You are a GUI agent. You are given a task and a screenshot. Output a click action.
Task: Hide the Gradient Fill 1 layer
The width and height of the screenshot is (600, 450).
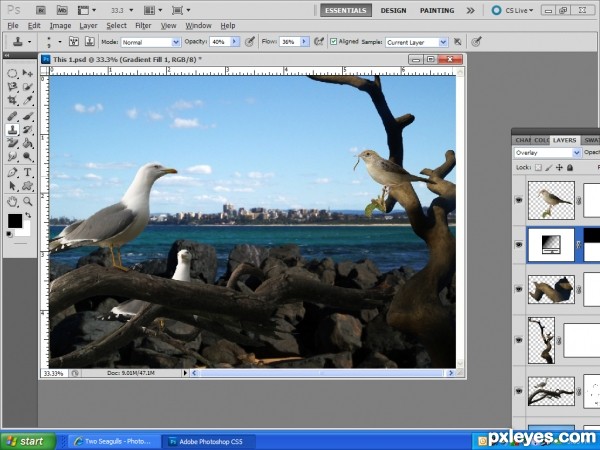pyautogui.click(x=518, y=245)
